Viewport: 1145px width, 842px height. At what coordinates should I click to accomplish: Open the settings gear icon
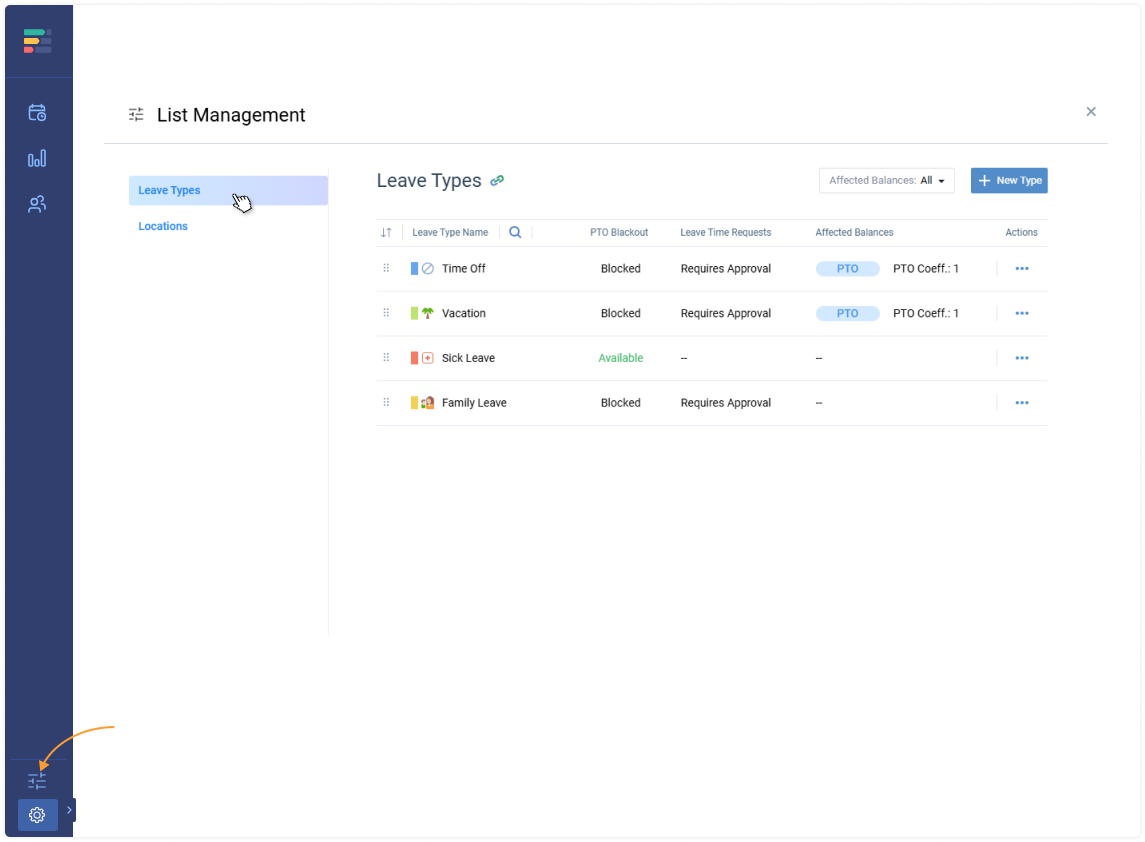37,815
